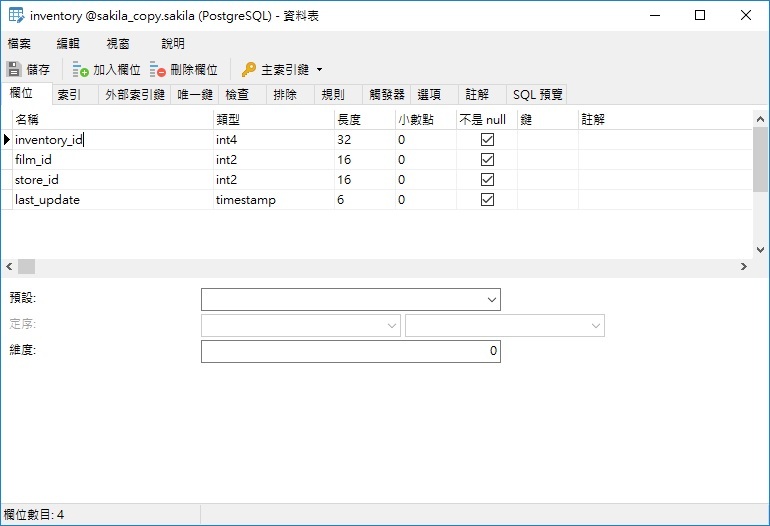Click the table icon in title bar
This screenshot has height=526, width=770.
(x=16, y=15)
